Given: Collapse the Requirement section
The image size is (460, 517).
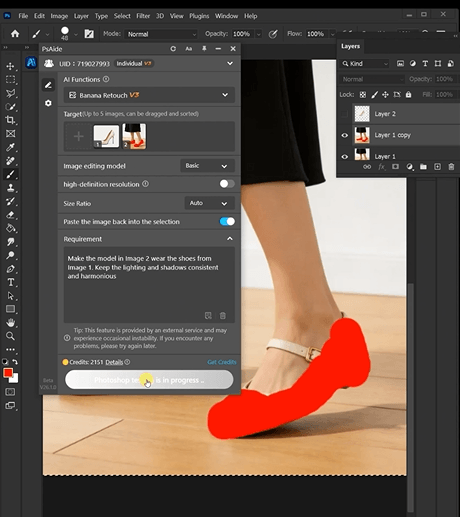Looking at the screenshot, I should tap(230, 239).
